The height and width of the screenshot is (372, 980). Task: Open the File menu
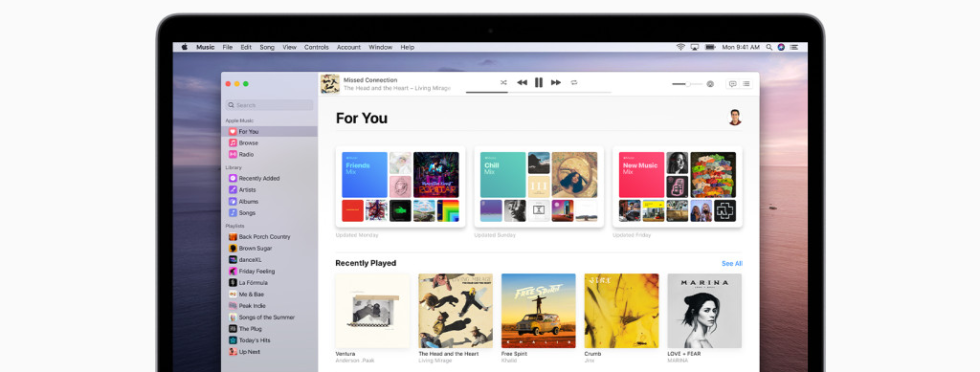[x=228, y=47]
